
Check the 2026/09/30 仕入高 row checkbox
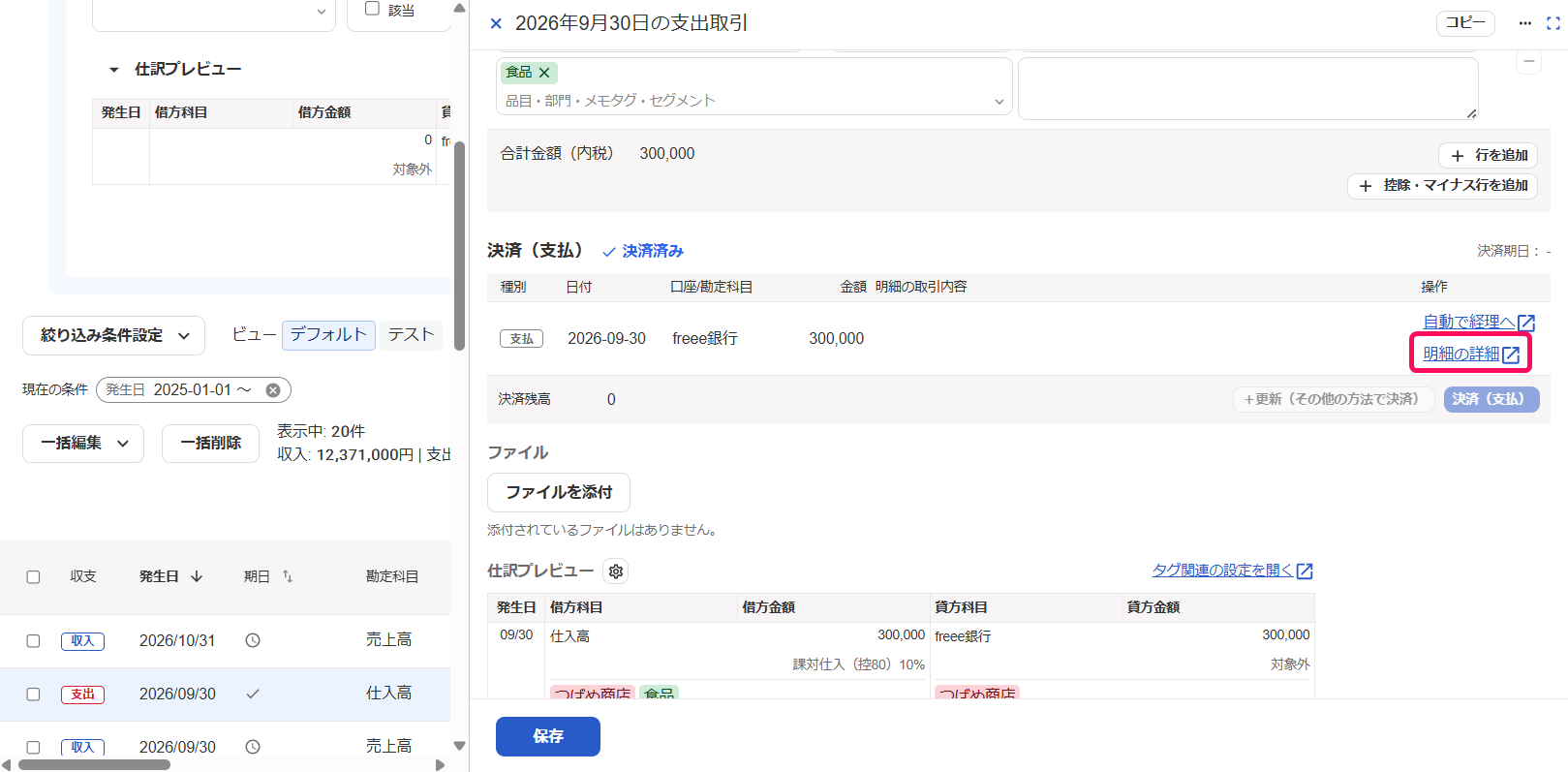click(33, 695)
